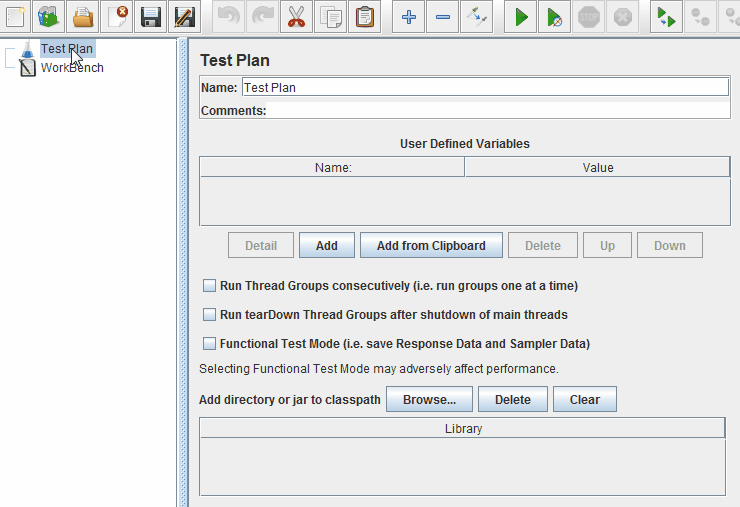Click the Name input field
The width and height of the screenshot is (740, 507).
(486, 87)
